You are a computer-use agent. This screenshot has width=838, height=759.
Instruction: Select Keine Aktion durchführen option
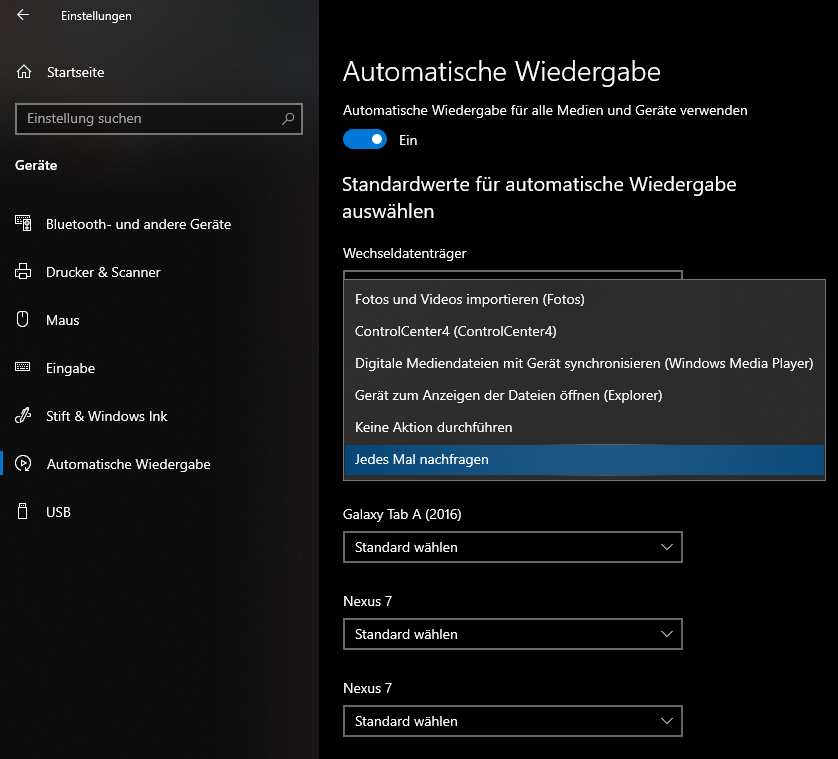point(434,427)
